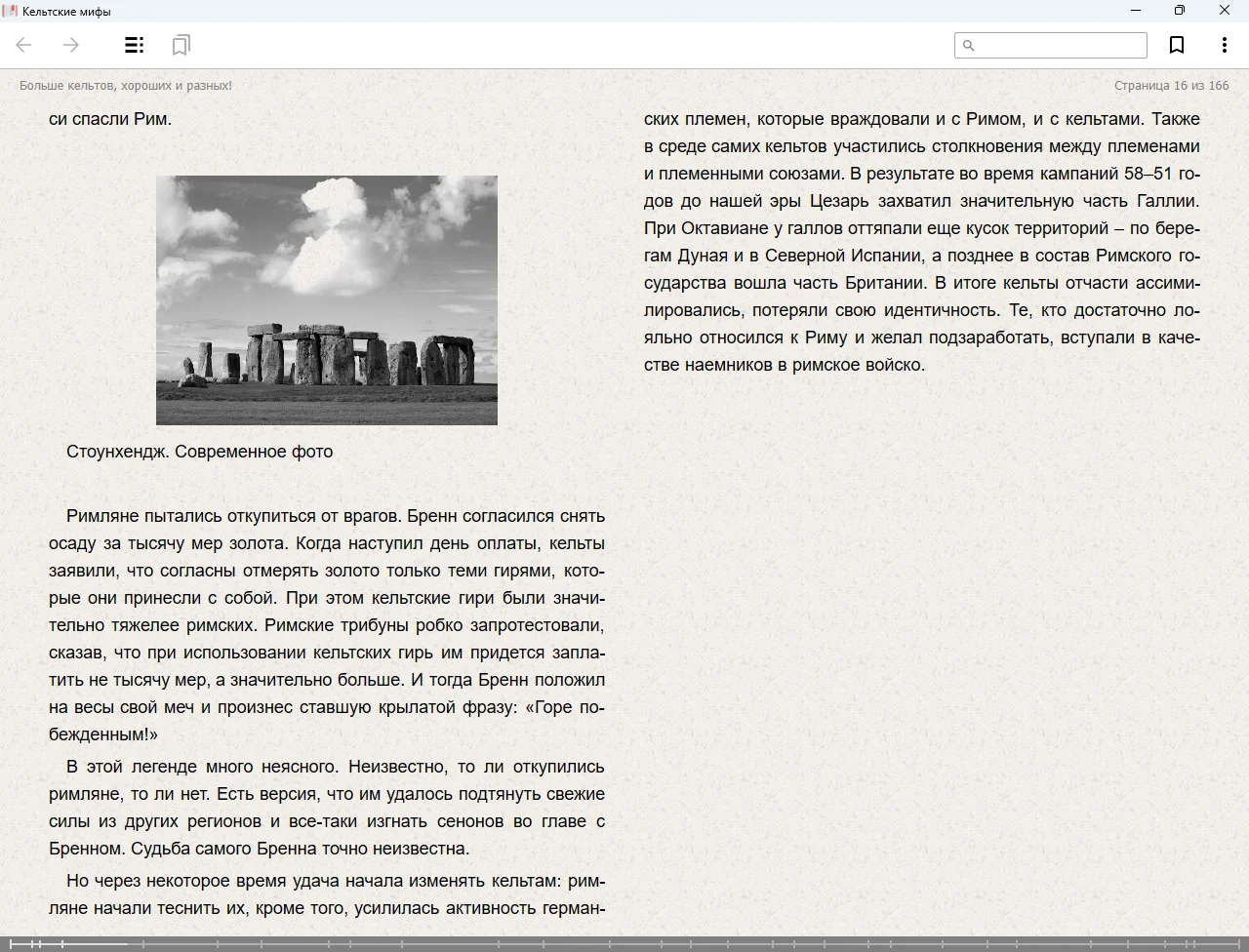Click the magnifier icon in search box
Viewport: 1249px width, 952px height.
click(969, 46)
